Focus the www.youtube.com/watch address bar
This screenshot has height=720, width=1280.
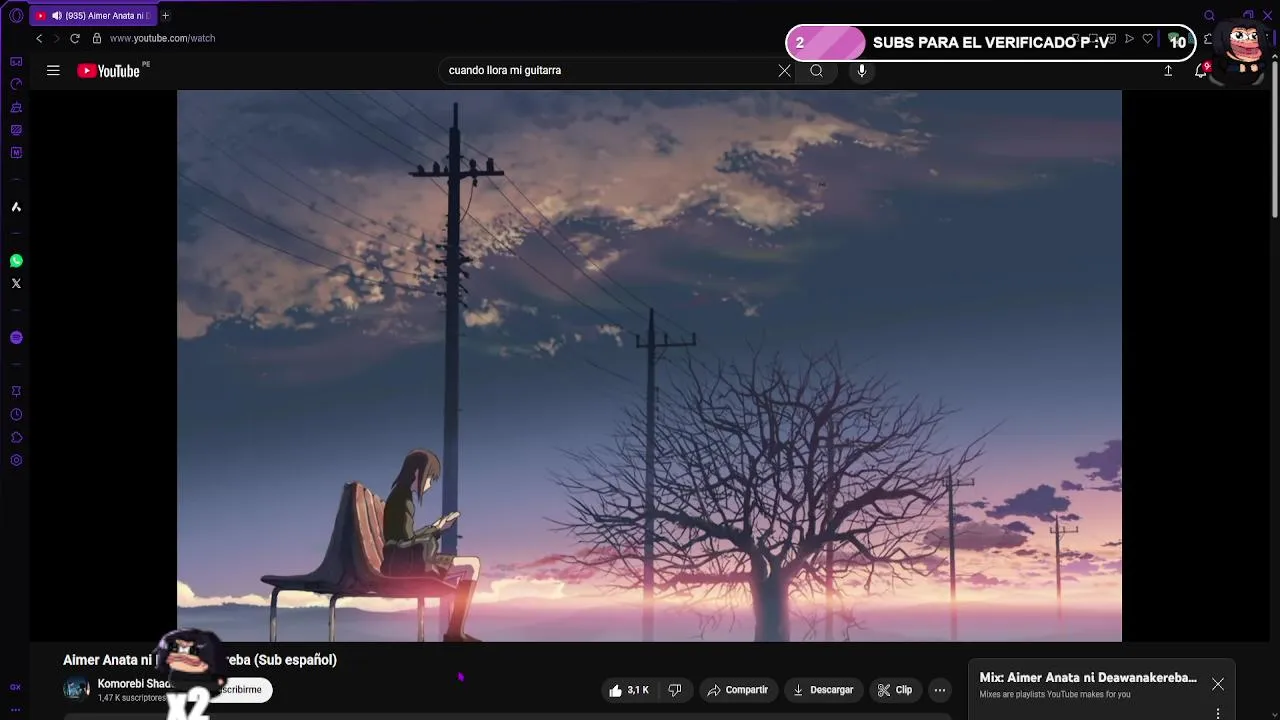point(162,38)
